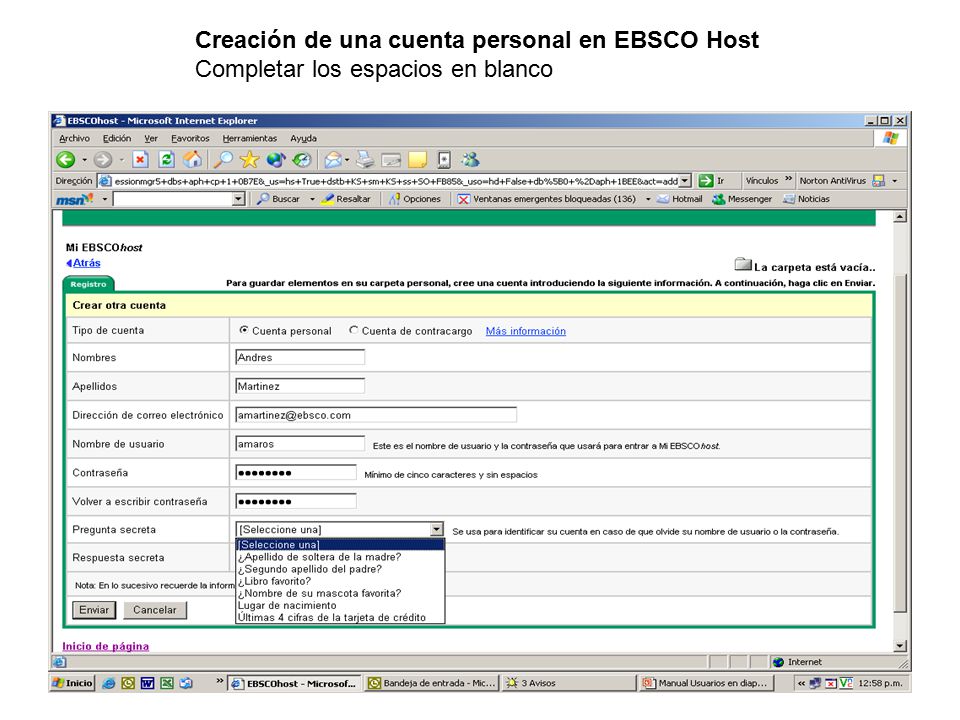Viewport: 960px width, 720px height.
Task: Select Cuenta de contracargo radio button
Action: (x=353, y=330)
